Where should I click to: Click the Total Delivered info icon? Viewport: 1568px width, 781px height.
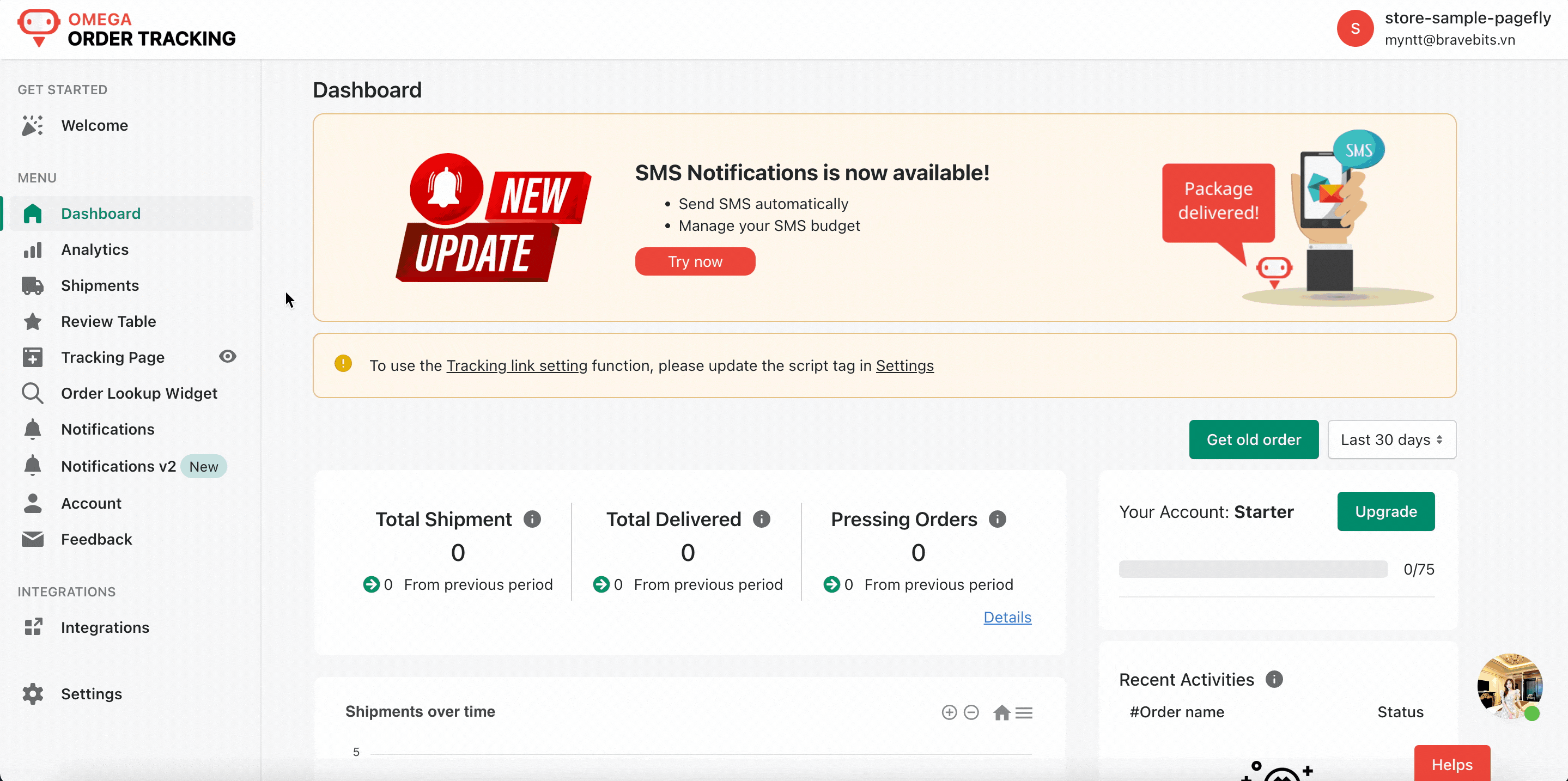pyautogui.click(x=762, y=519)
